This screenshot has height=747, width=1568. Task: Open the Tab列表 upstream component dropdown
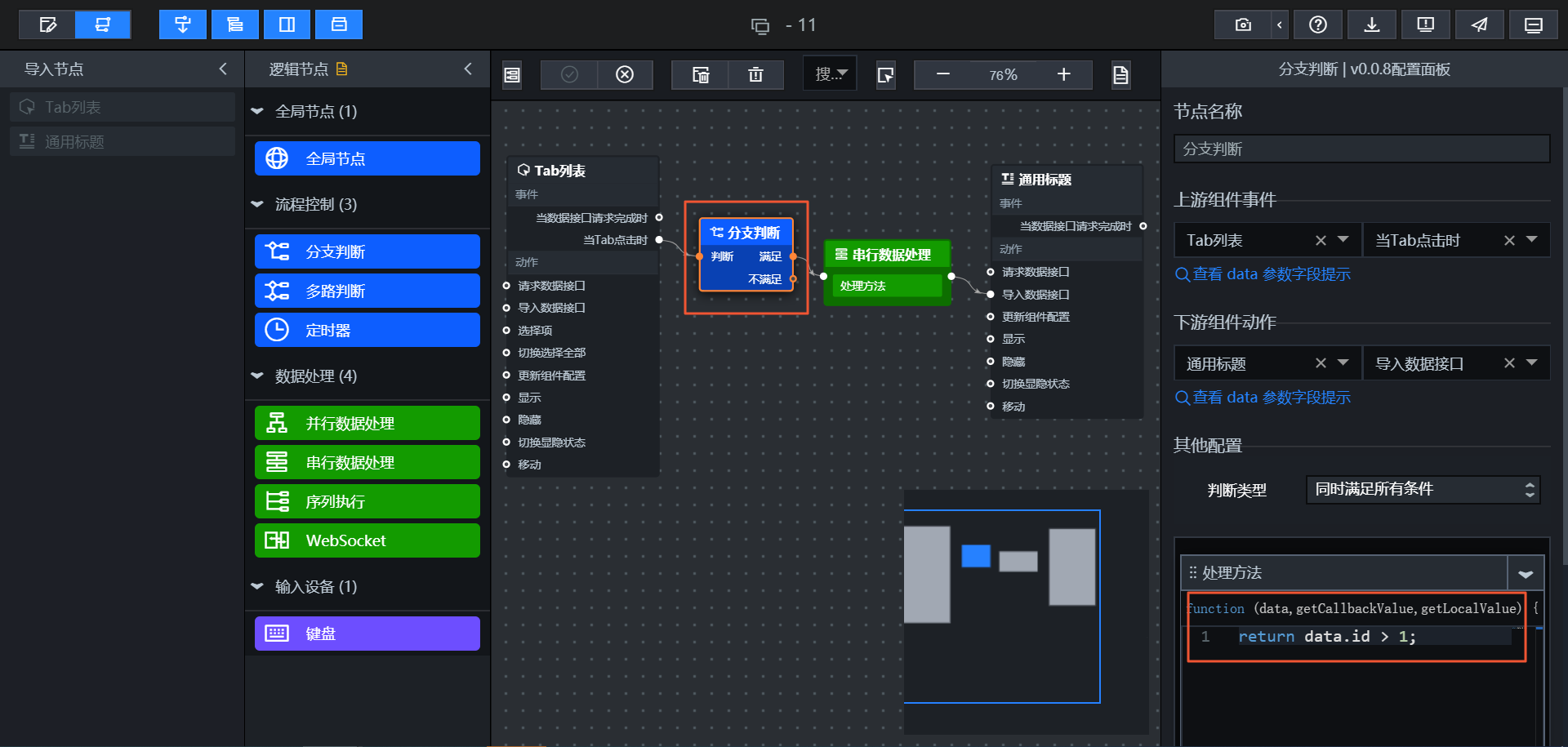pos(1343,240)
